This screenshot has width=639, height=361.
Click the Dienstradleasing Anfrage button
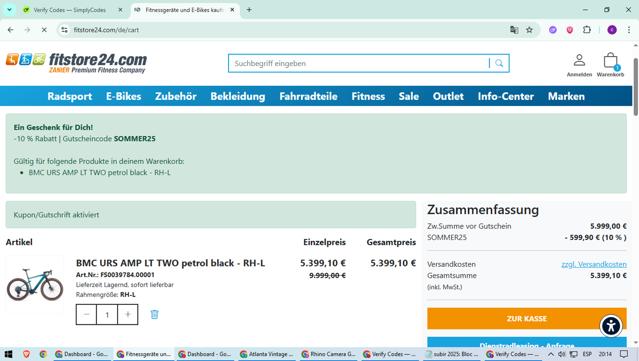(x=527, y=343)
